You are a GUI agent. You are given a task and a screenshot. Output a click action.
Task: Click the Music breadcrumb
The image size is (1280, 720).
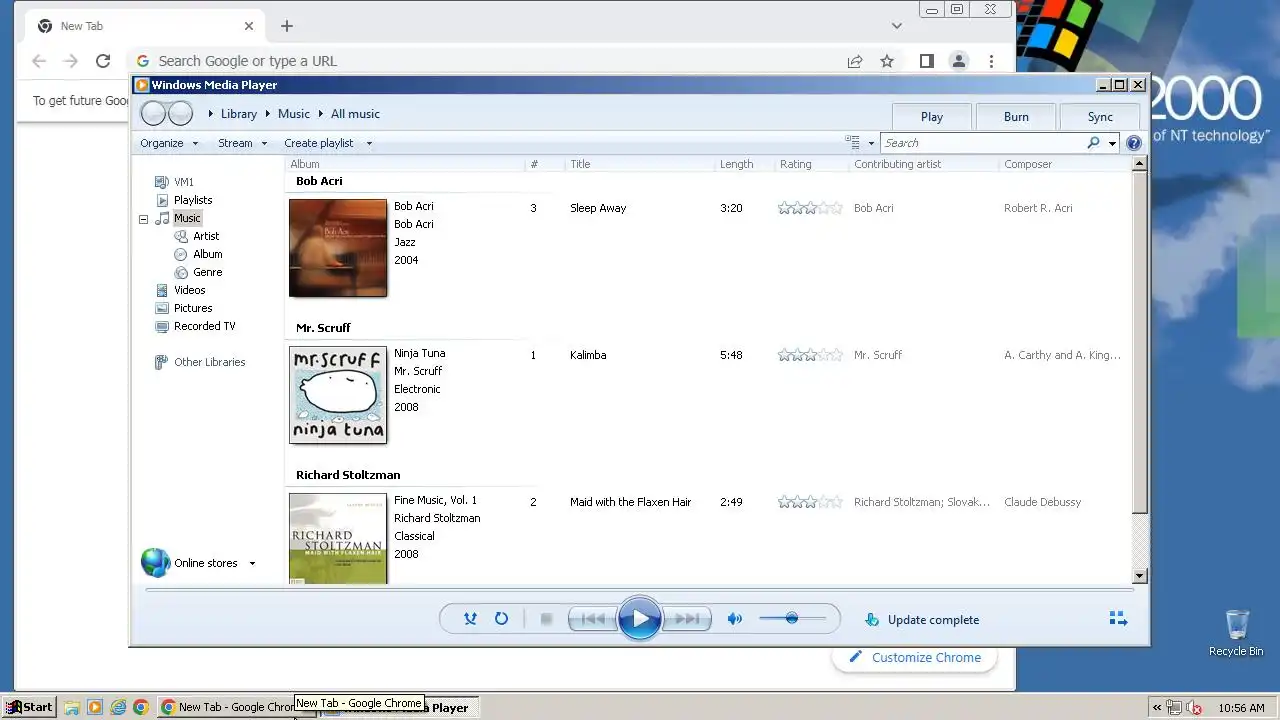point(294,114)
